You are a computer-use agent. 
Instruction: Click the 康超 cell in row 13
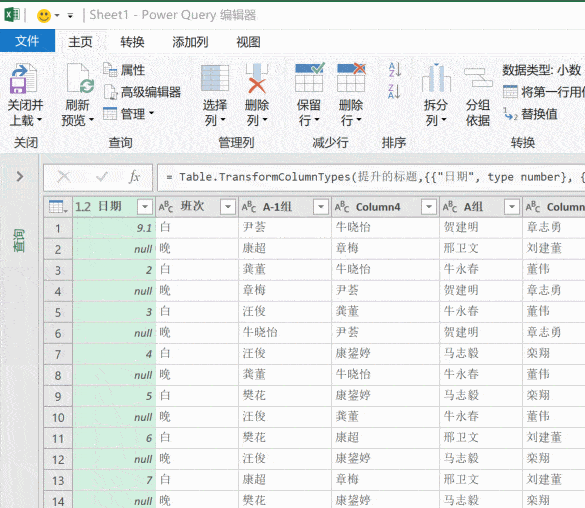click(x=285, y=480)
